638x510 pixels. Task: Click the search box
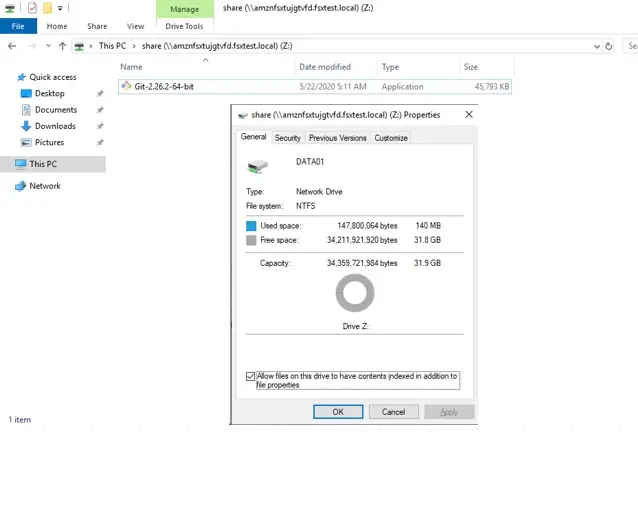coord(631,46)
